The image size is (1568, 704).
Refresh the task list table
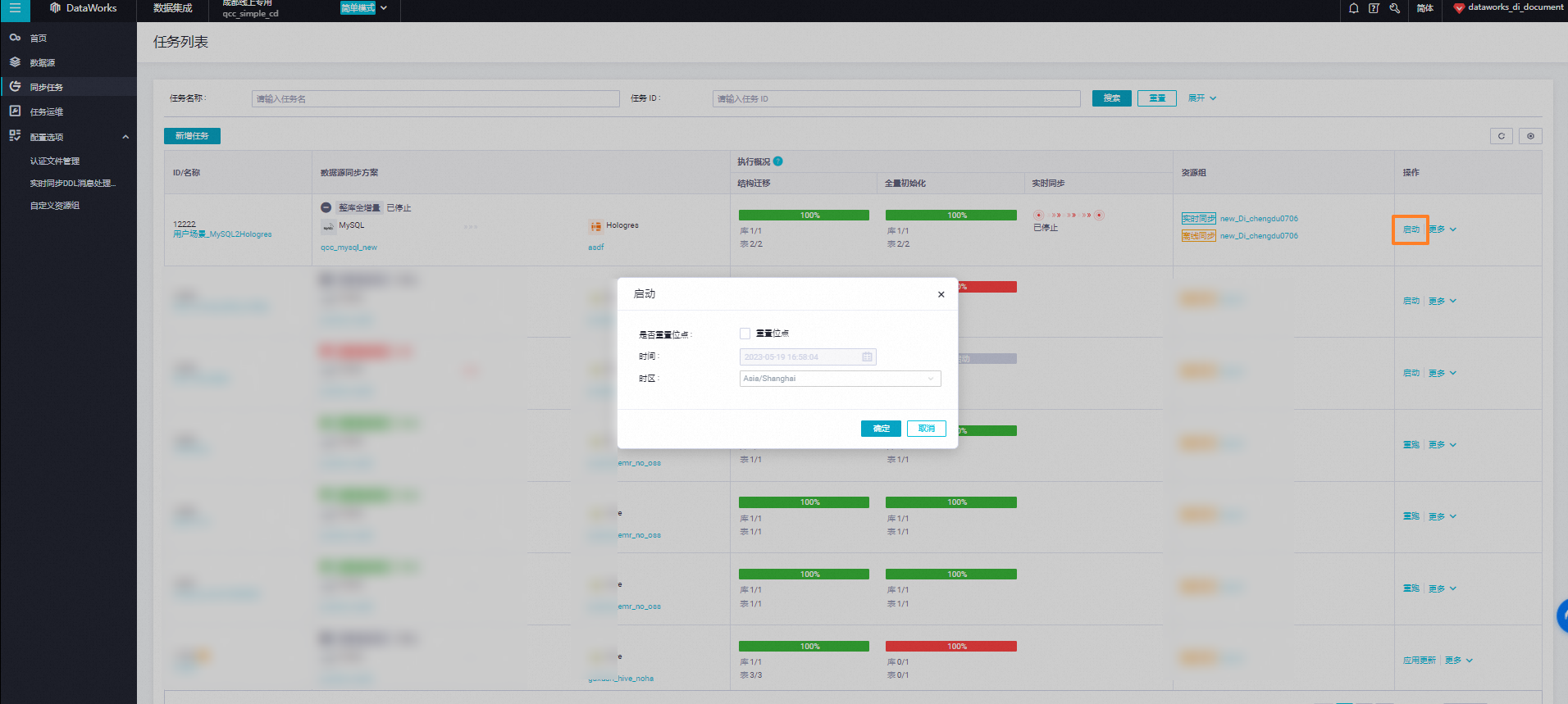coord(1501,136)
